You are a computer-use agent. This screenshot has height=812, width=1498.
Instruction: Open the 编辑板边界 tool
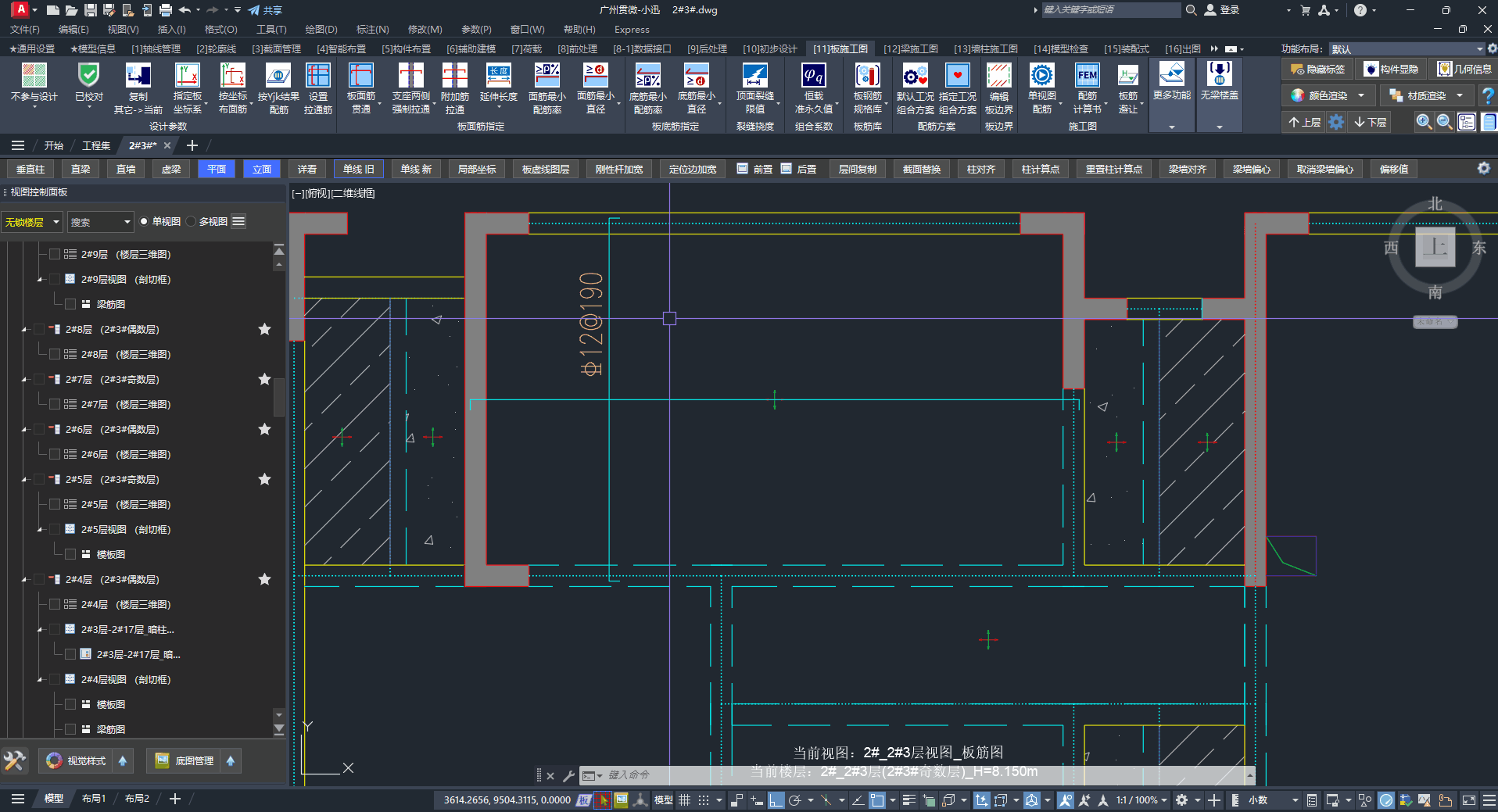tap(999, 76)
